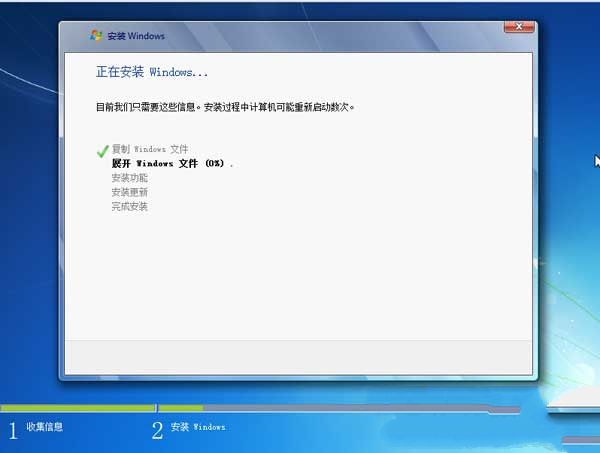This screenshot has height=453, width=600.
Task: Click the first green progress bar segment
Action: point(77,408)
